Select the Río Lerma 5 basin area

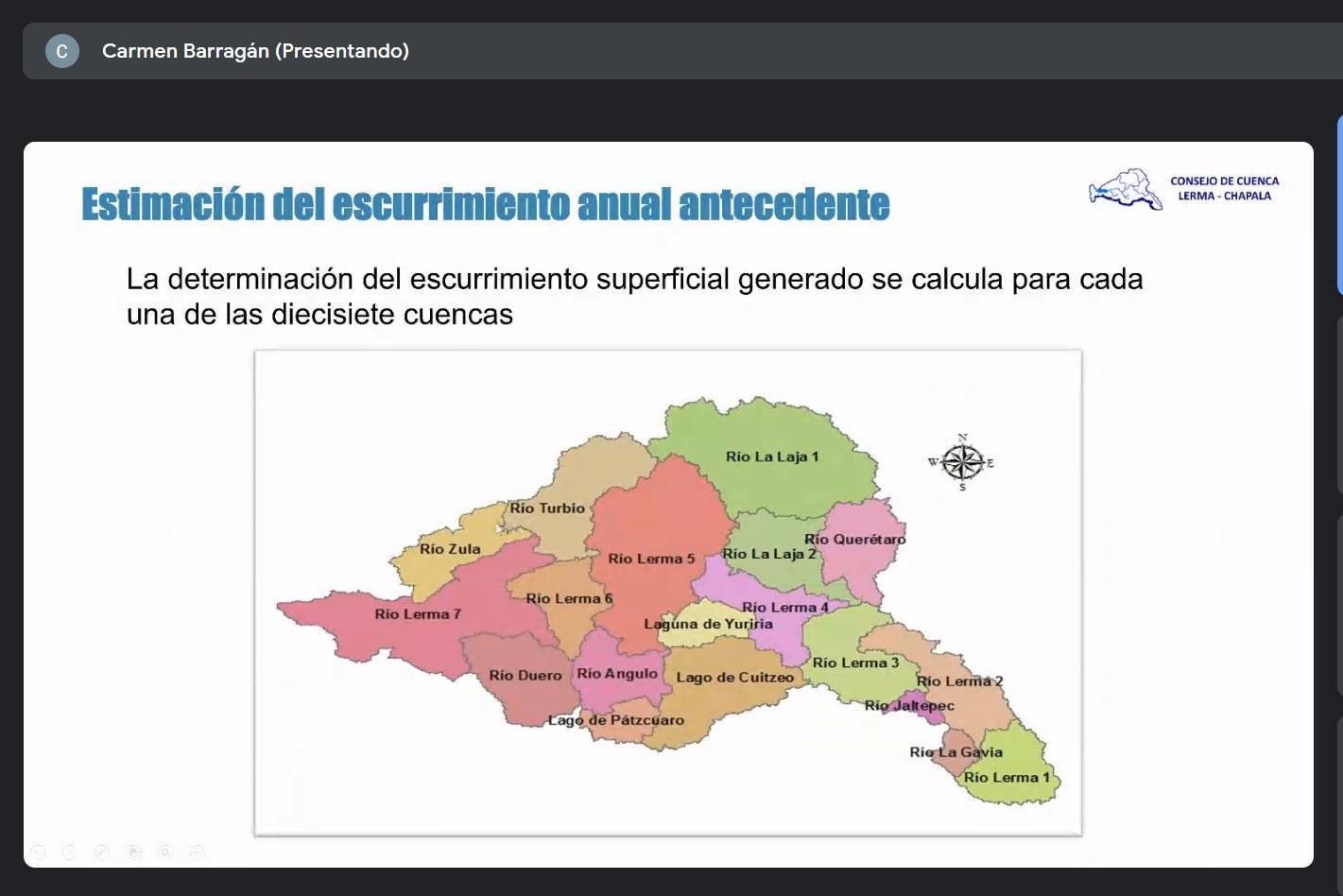(x=651, y=559)
